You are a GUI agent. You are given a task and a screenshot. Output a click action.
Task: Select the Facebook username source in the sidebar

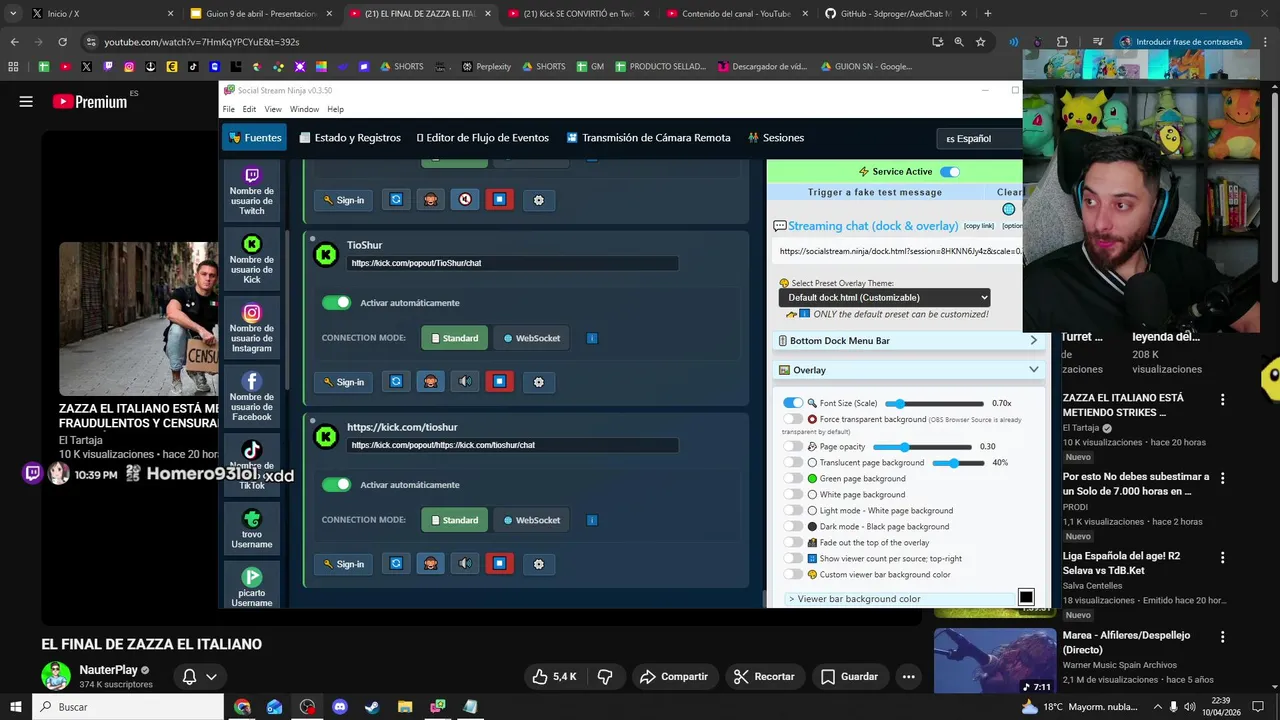click(x=252, y=396)
